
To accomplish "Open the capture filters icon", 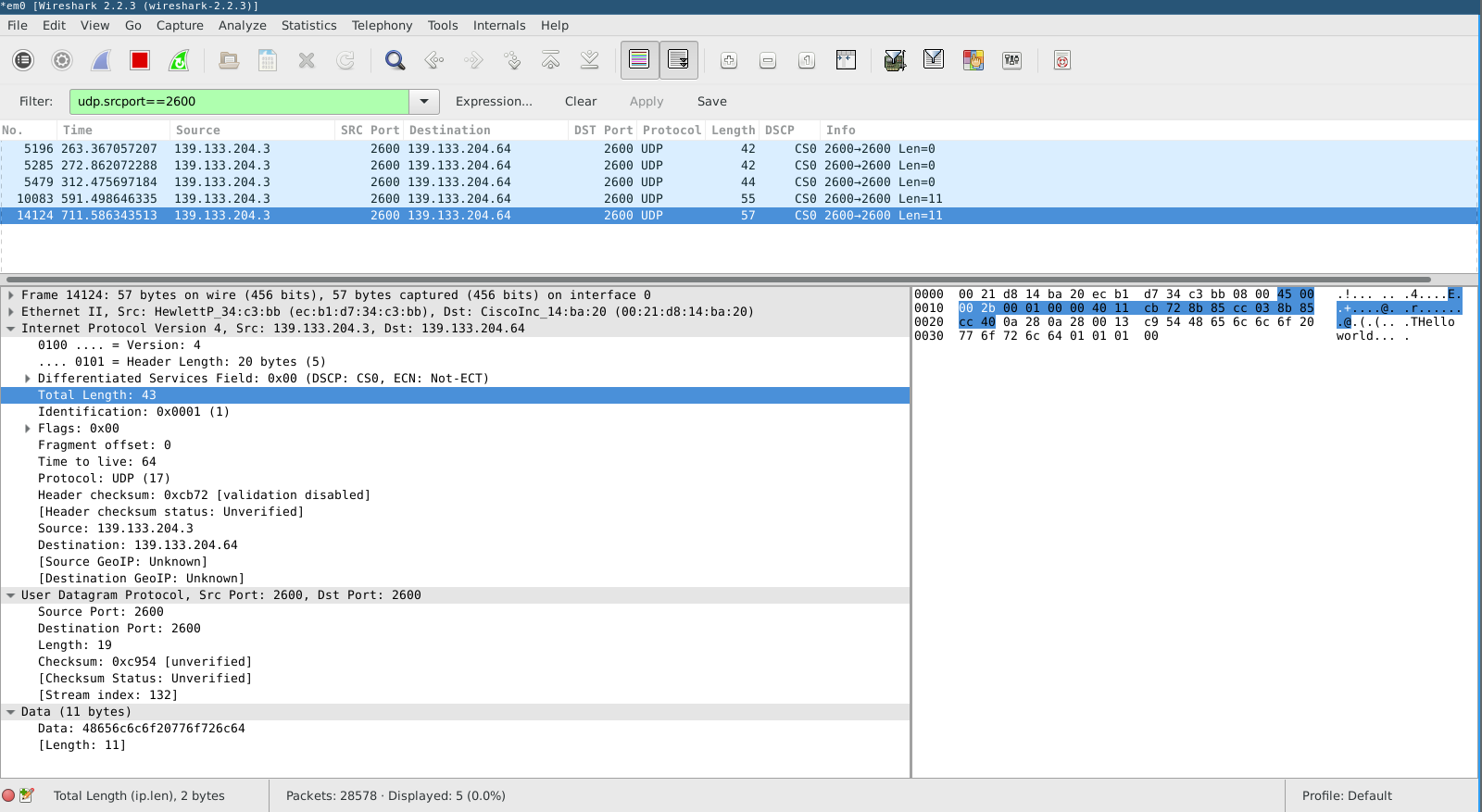I will [x=894, y=61].
